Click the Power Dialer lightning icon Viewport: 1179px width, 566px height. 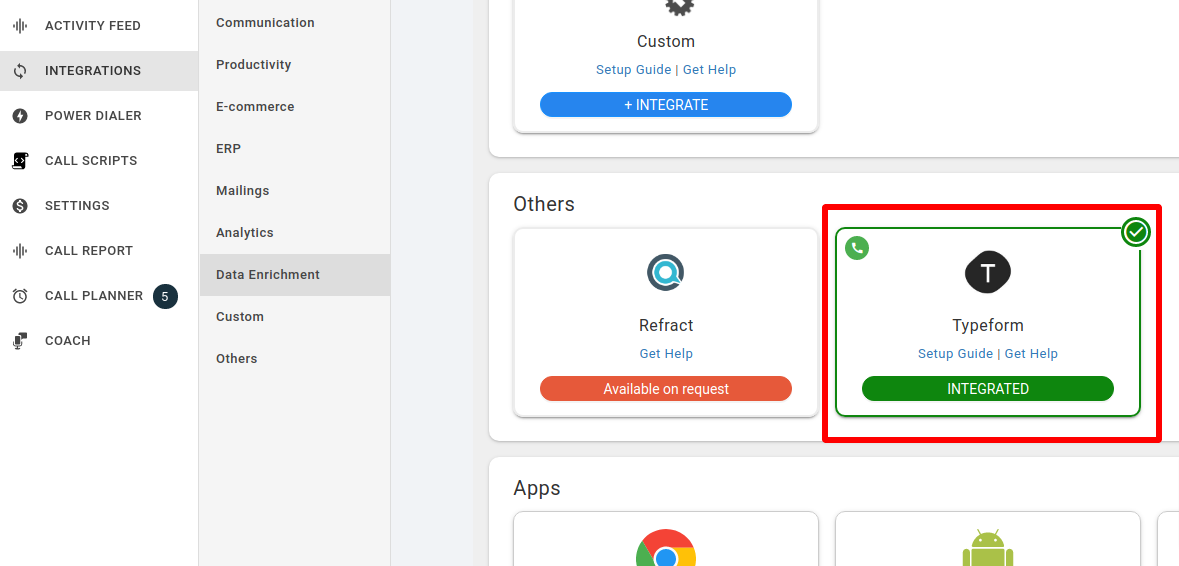tap(20, 116)
